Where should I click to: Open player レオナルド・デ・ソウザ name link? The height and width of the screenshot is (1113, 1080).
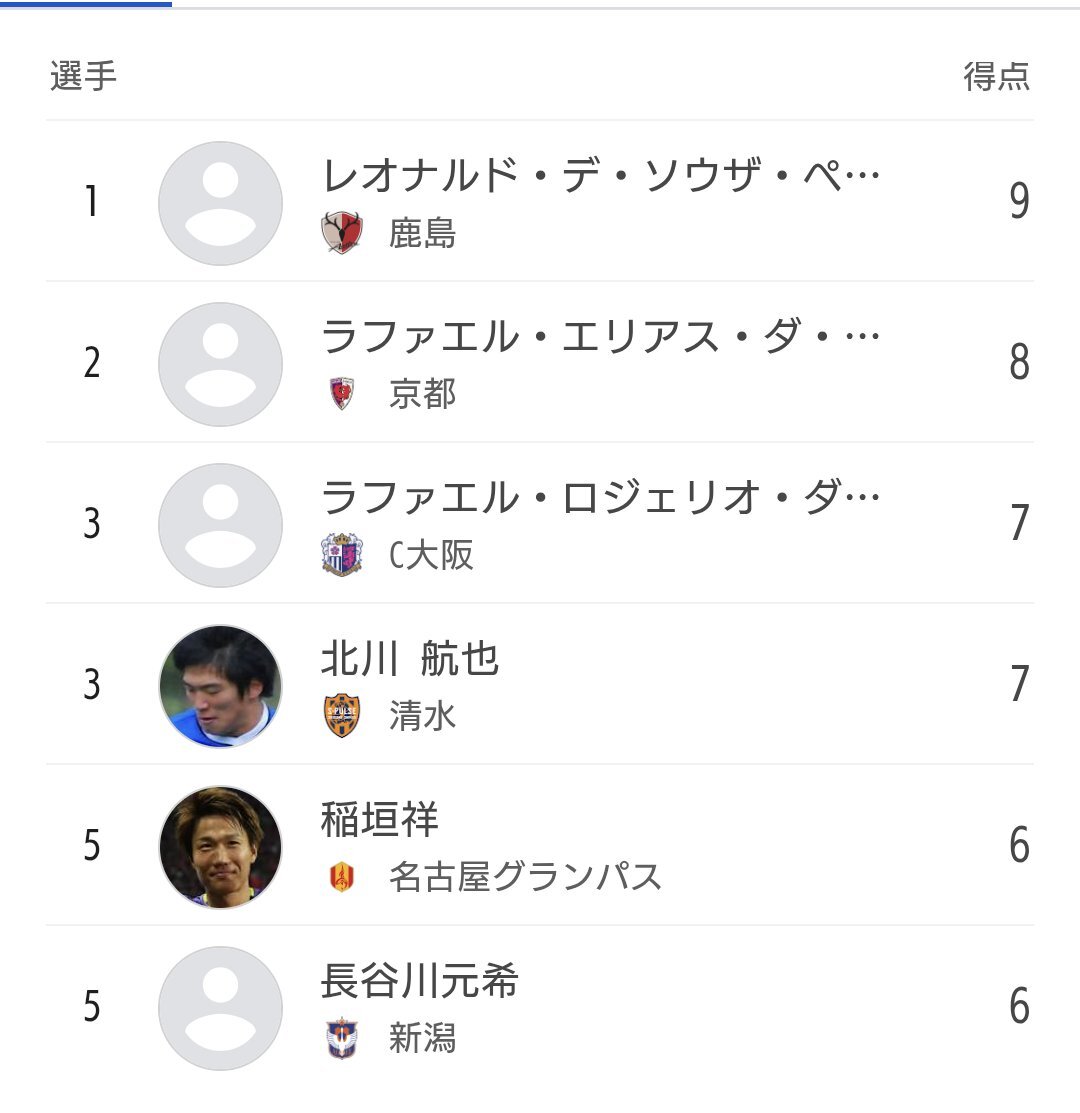(x=600, y=175)
